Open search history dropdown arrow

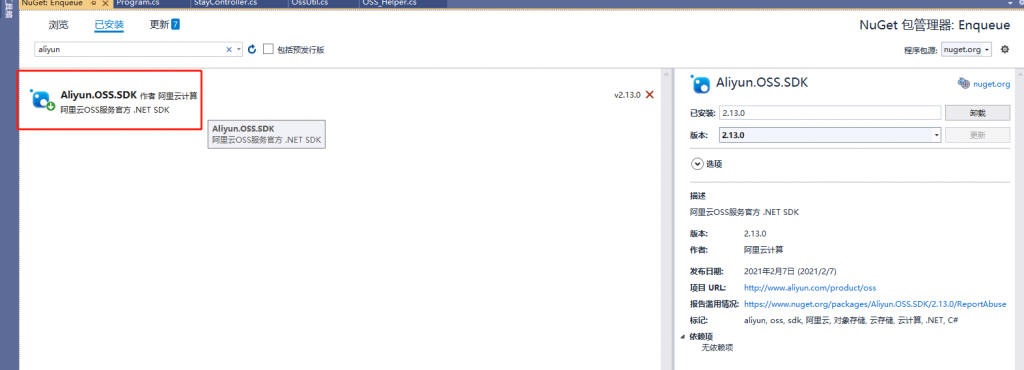[239, 50]
